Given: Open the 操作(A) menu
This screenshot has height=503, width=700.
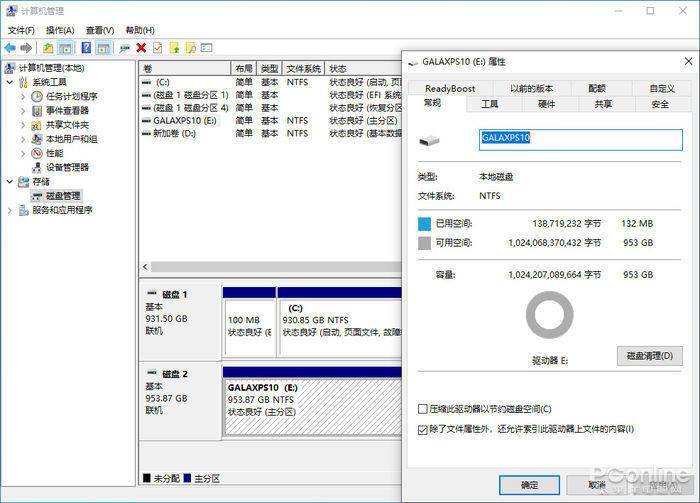Looking at the screenshot, I should (x=60, y=30).
